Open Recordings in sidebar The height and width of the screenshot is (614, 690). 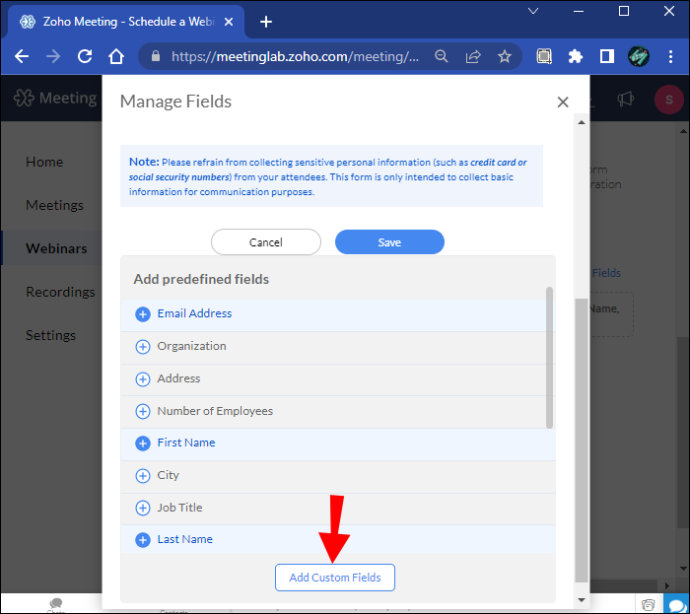click(60, 292)
